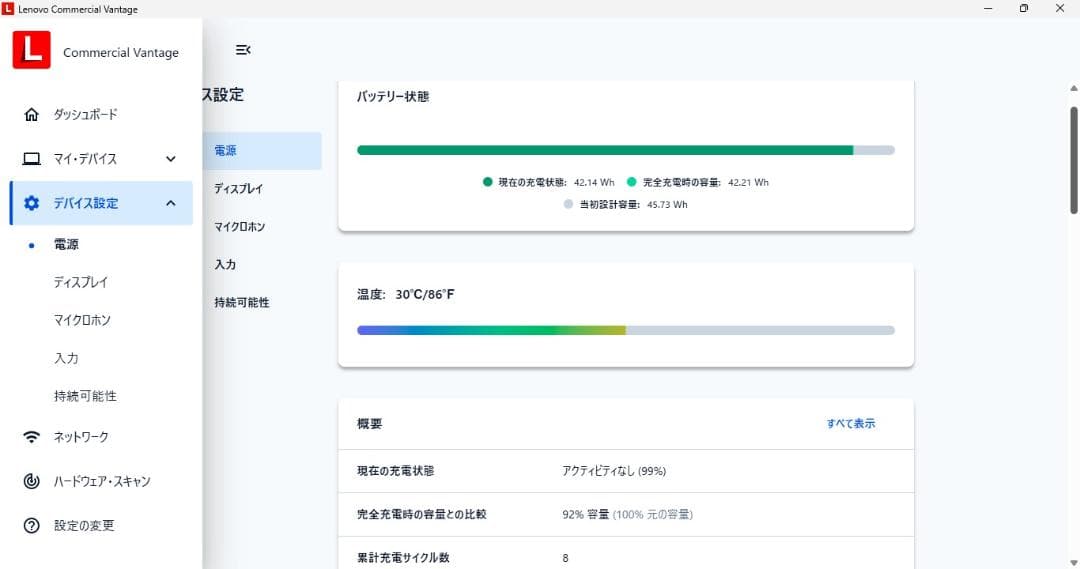The height and width of the screenshot is (569, 1080).
Task: Click the 完全充電時の容量との比較 row label
Action: [x=422, y=515]
